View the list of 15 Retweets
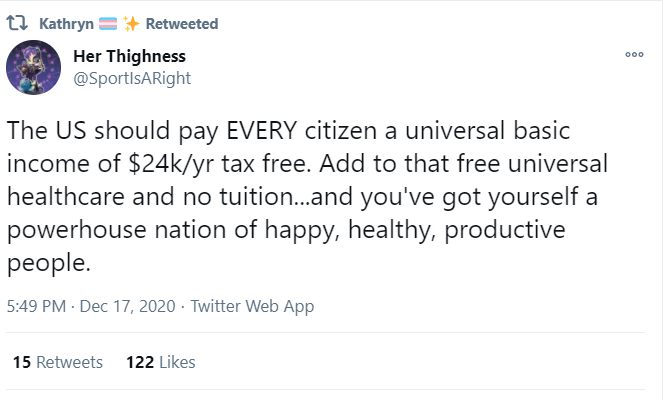Viewport: 670px width, 400px height. coord(58,362)
